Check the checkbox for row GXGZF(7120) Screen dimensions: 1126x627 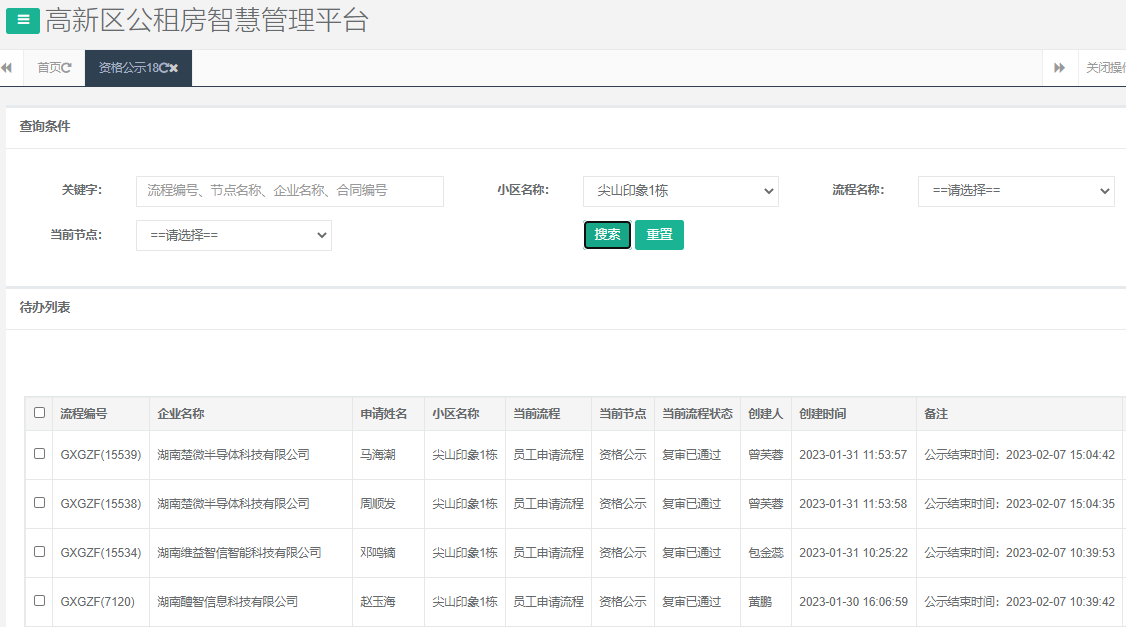click(38, 601)
